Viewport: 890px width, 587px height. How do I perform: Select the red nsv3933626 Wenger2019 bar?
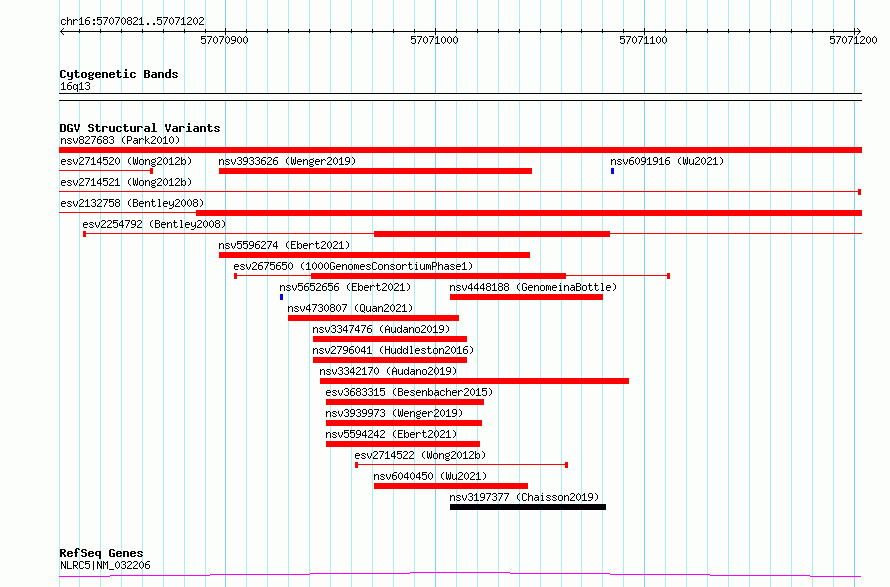pyautogui.click(x=375, y=171)
